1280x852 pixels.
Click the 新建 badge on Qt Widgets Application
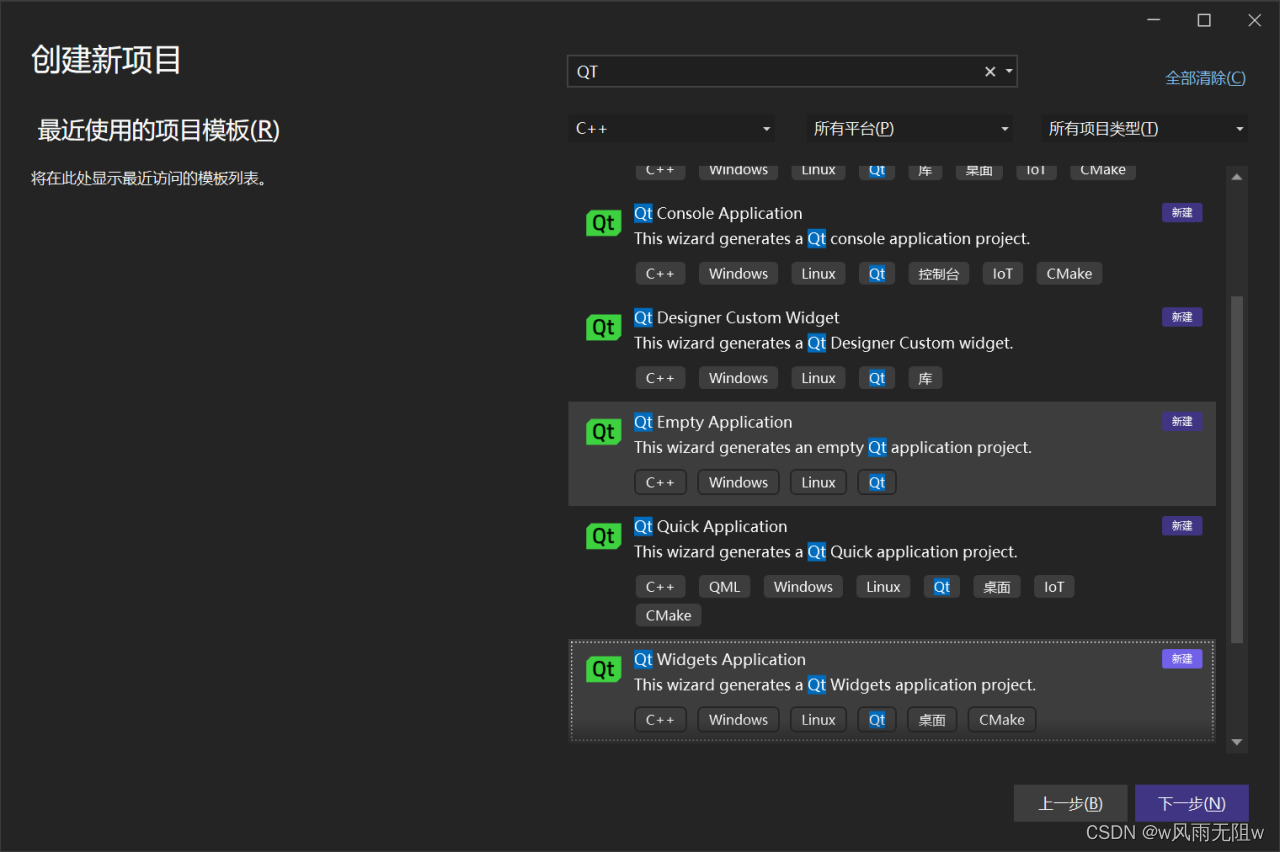[1182, 659]
